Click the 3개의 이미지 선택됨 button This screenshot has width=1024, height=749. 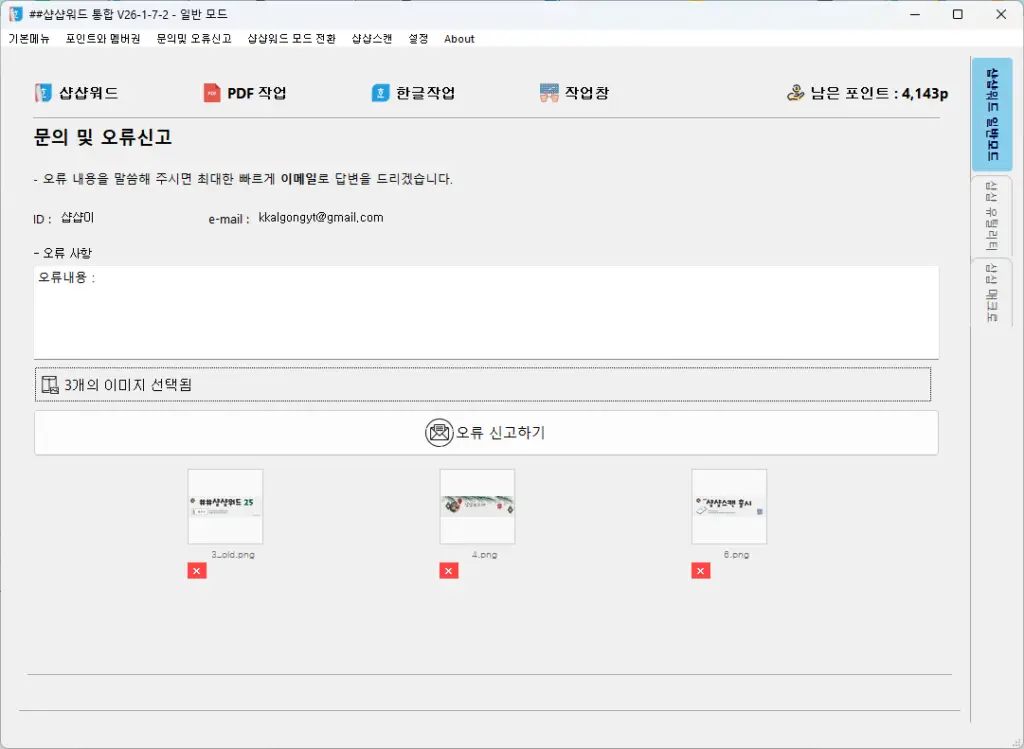tap(482, 384)
